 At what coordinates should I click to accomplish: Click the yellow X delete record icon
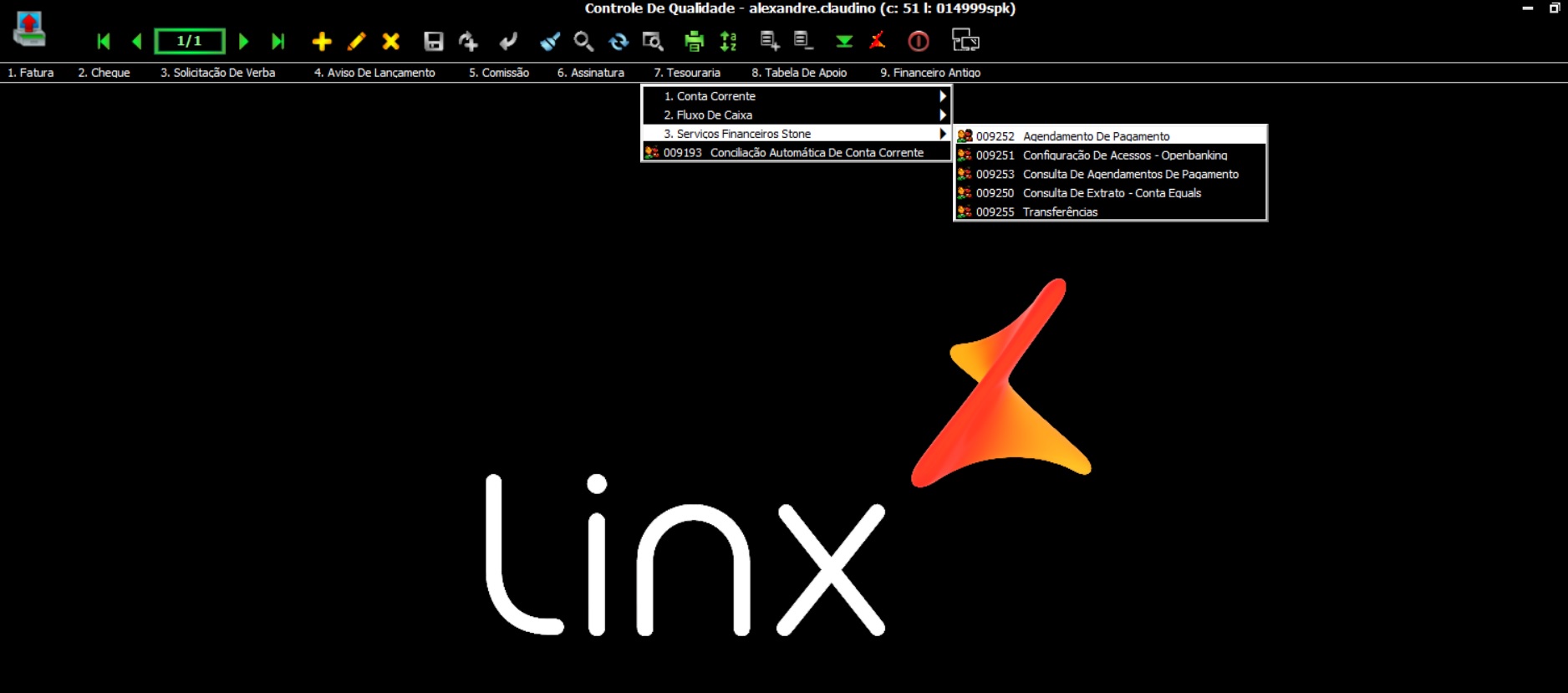click(390, 41)
